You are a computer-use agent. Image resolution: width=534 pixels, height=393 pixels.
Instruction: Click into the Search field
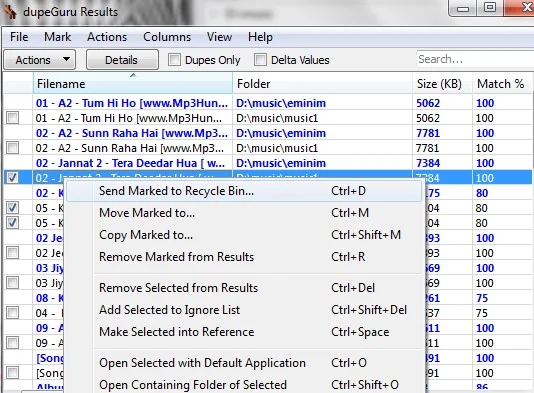click(475, 59)
